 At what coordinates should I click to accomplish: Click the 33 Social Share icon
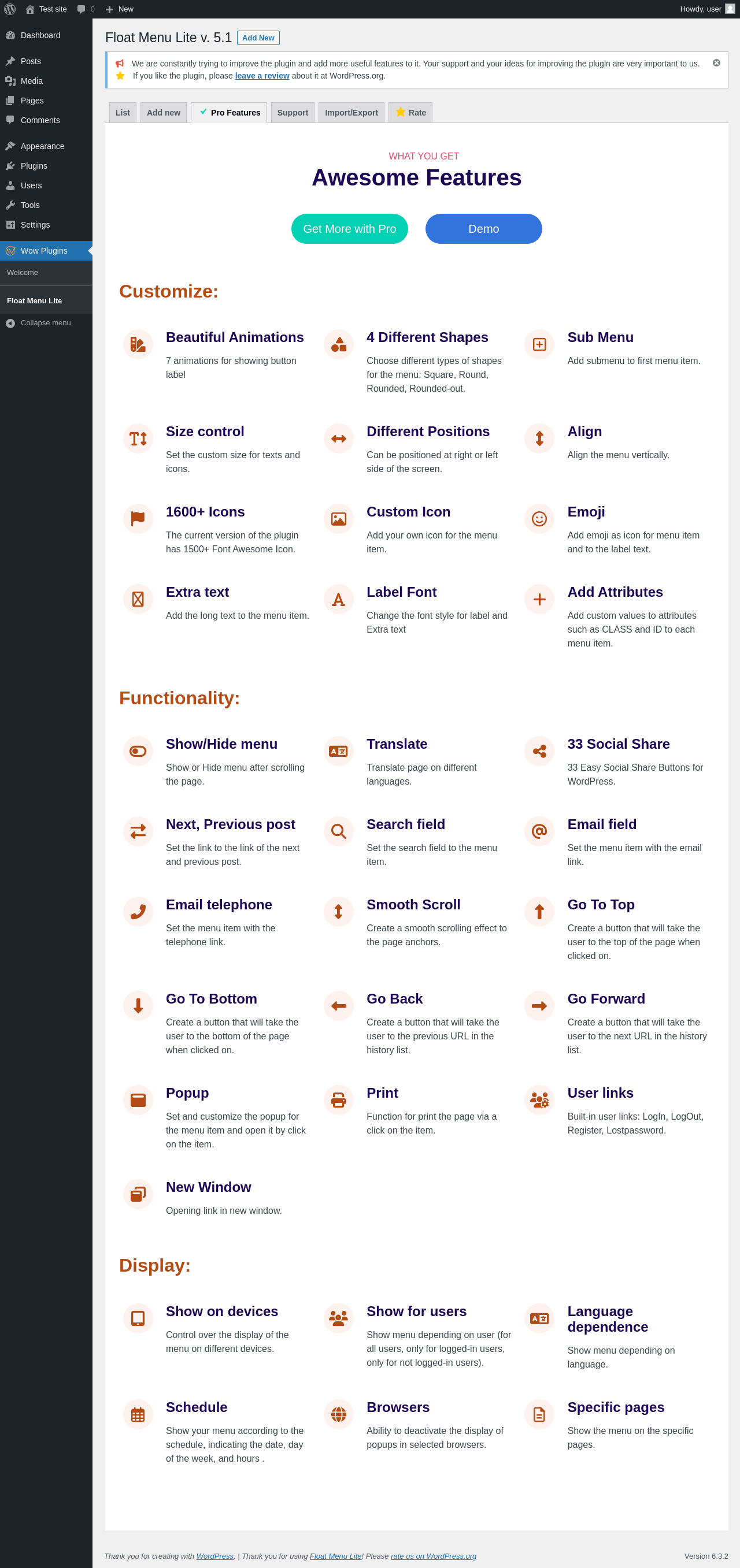539,751
